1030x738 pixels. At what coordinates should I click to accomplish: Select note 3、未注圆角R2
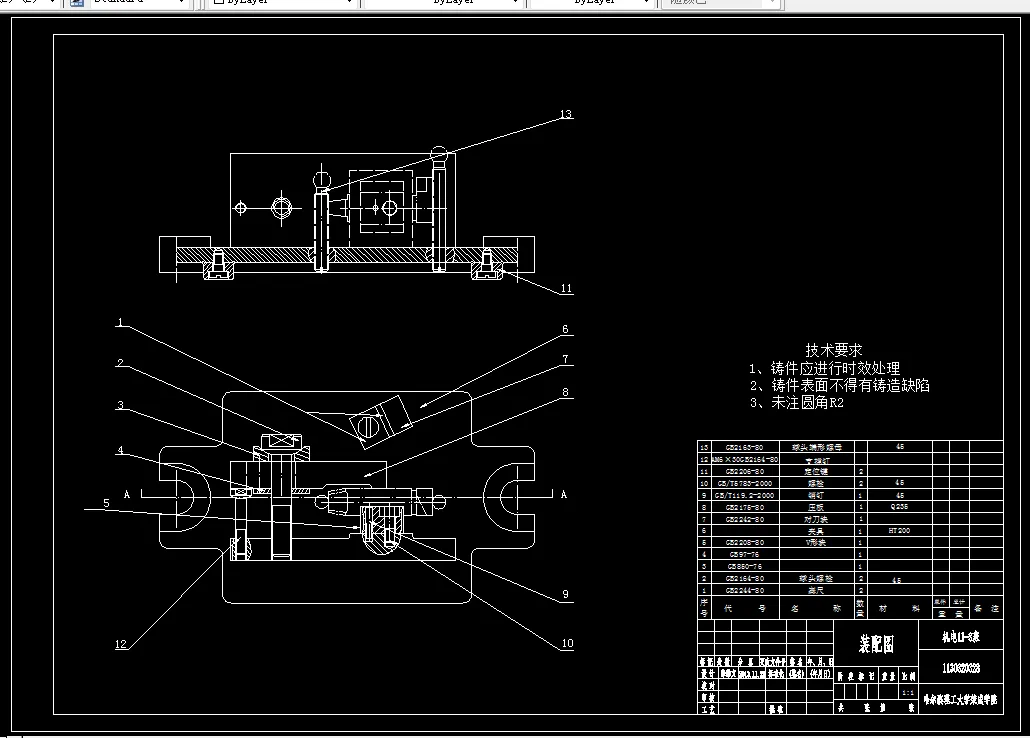pos(796,402)
